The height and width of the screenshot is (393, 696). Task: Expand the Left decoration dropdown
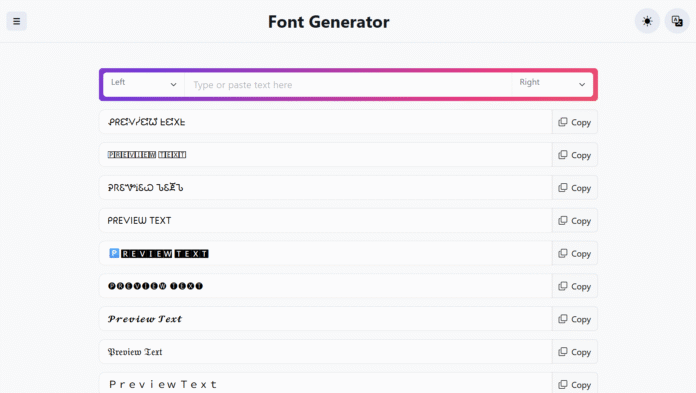coord(144,84)
